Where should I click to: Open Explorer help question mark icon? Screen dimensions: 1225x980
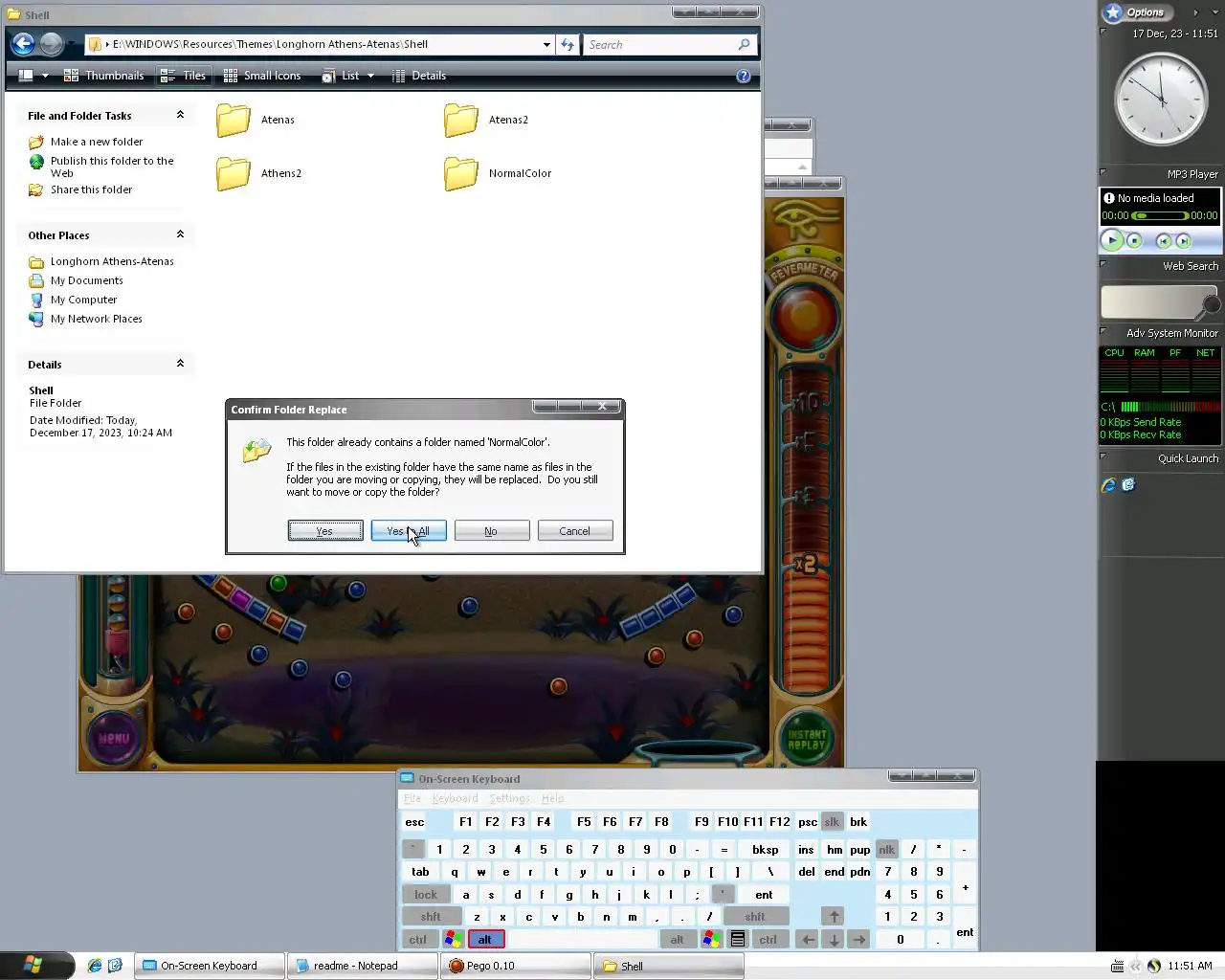[744, 76]
